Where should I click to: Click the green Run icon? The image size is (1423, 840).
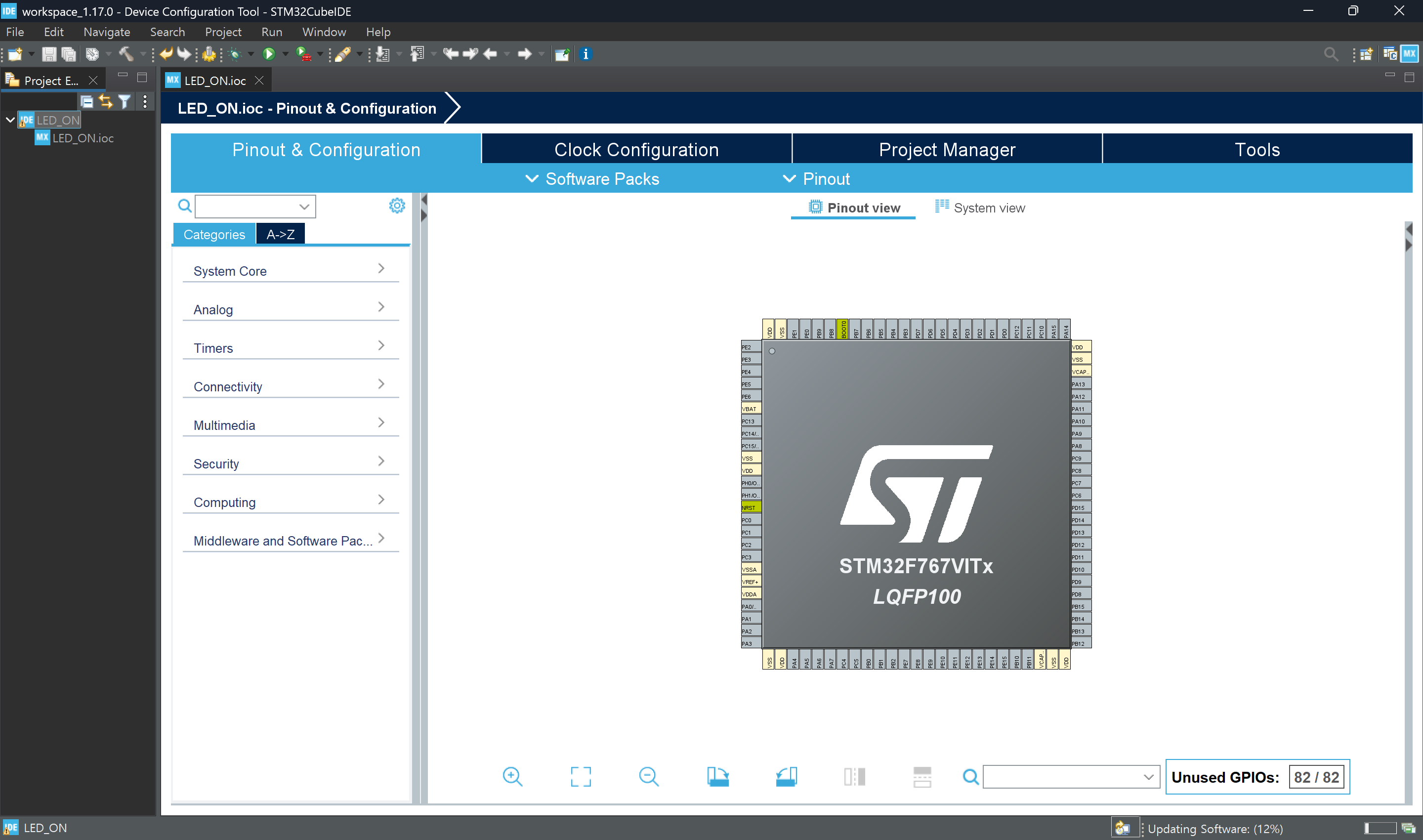[269, 54]
